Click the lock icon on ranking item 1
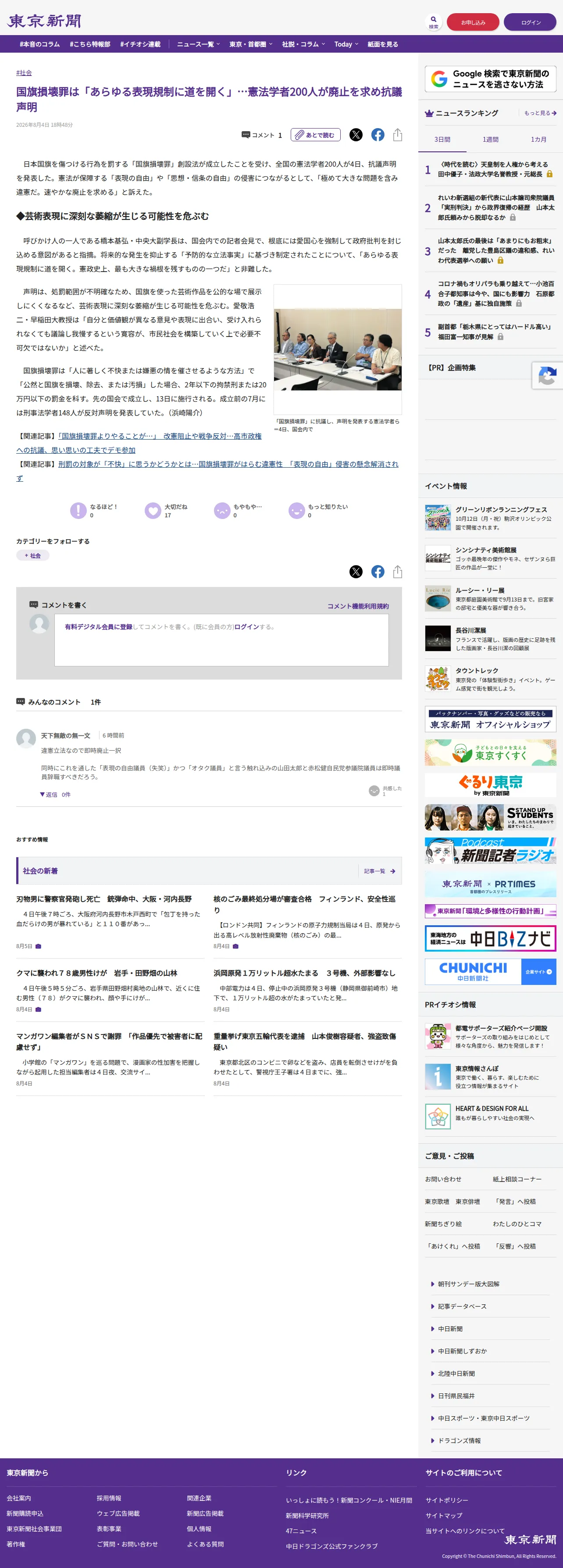 coord(549,174)
